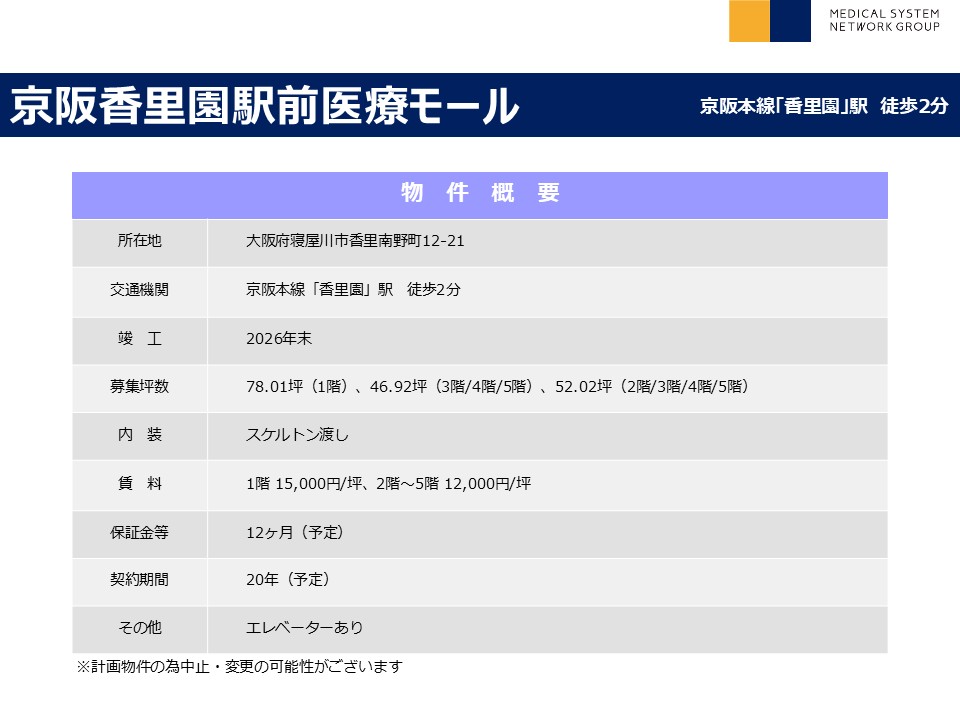
Task: Click the MEDICAL SYSTEM NETWORK GROUP text
Action: tap(884, 20)
